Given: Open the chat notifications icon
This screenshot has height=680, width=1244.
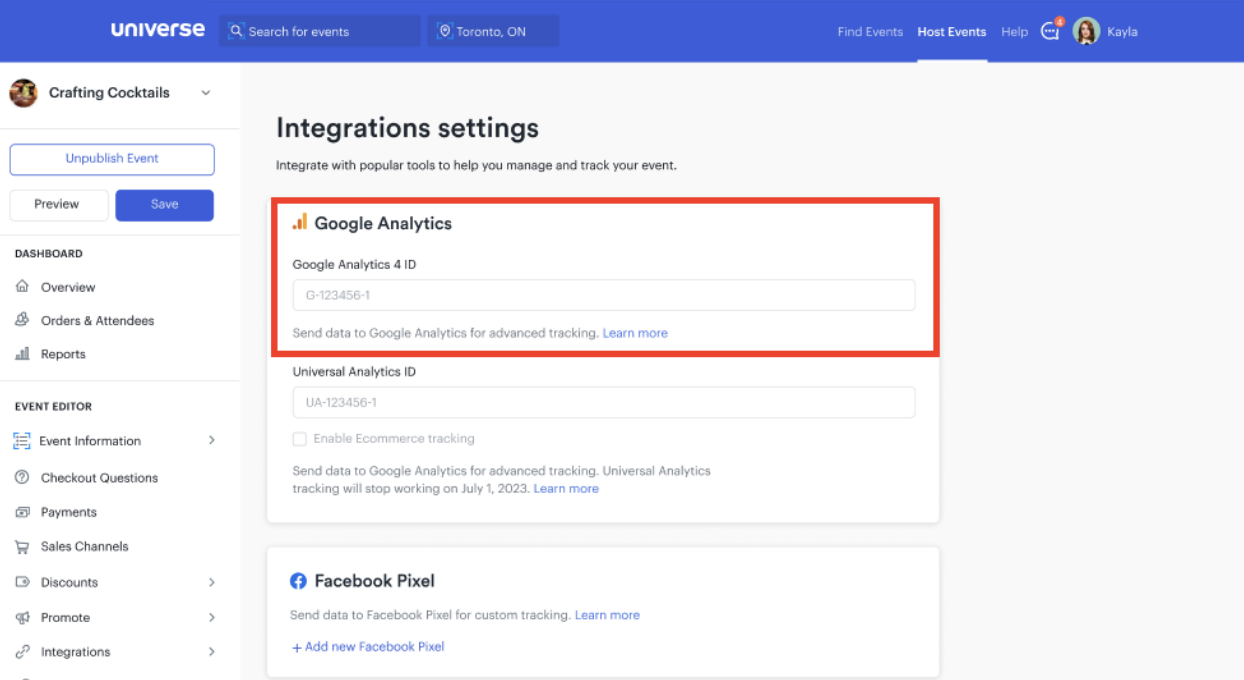Looking at the screenshot, I should tap(1050, 31).
